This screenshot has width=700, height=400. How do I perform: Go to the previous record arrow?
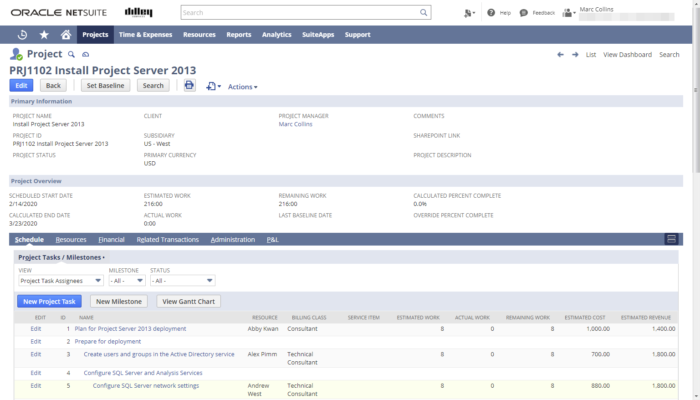(560, 54)
